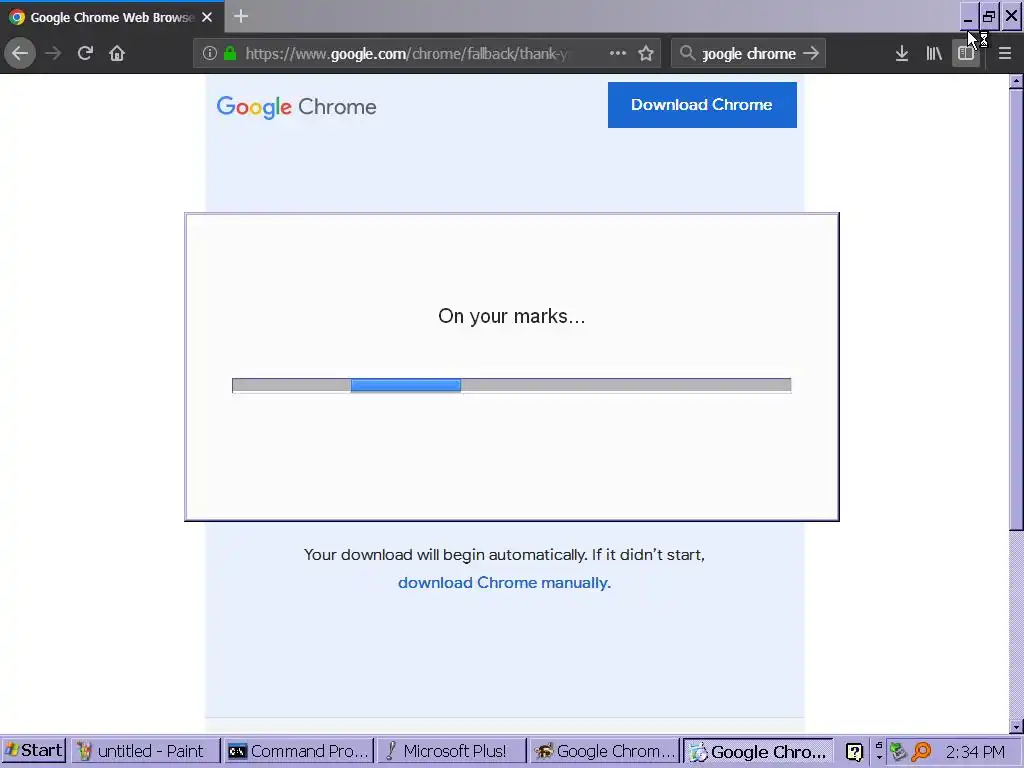Viewport: 1024px width, 768px height.
Task: Click the question mark tray icon
Action: [854, 752]
